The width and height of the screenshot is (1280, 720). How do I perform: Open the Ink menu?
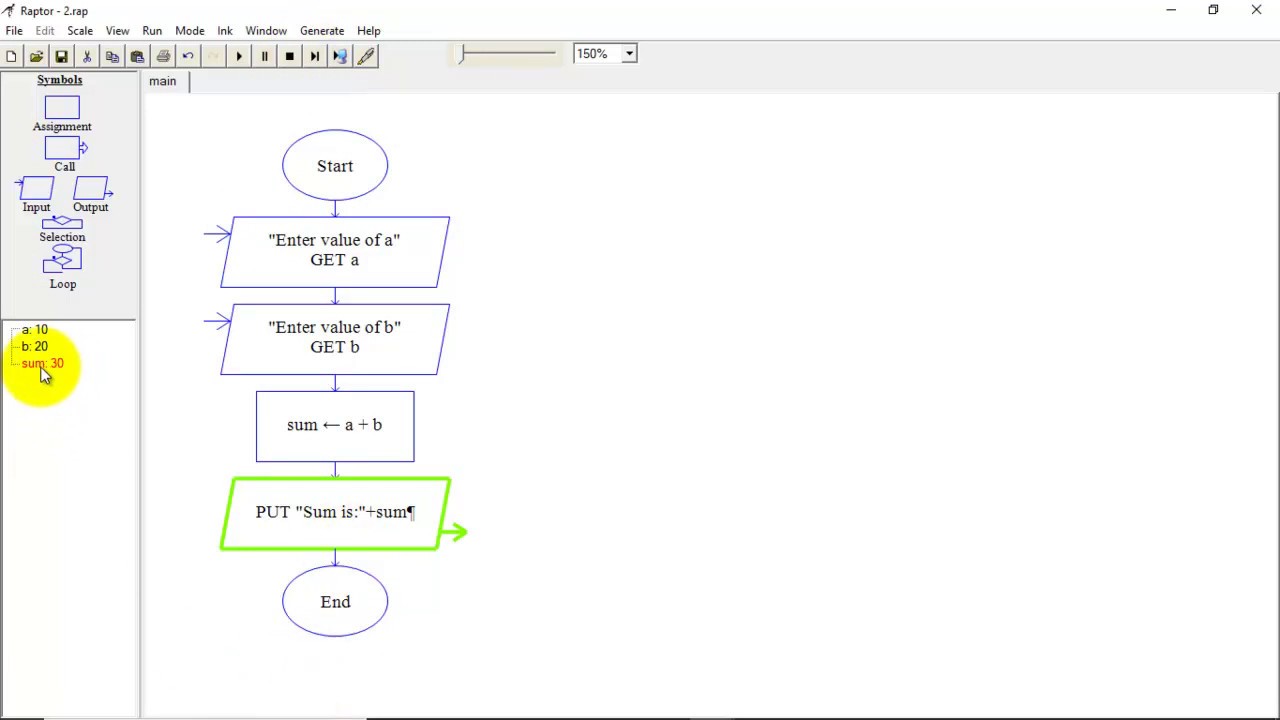coord(225,31)
